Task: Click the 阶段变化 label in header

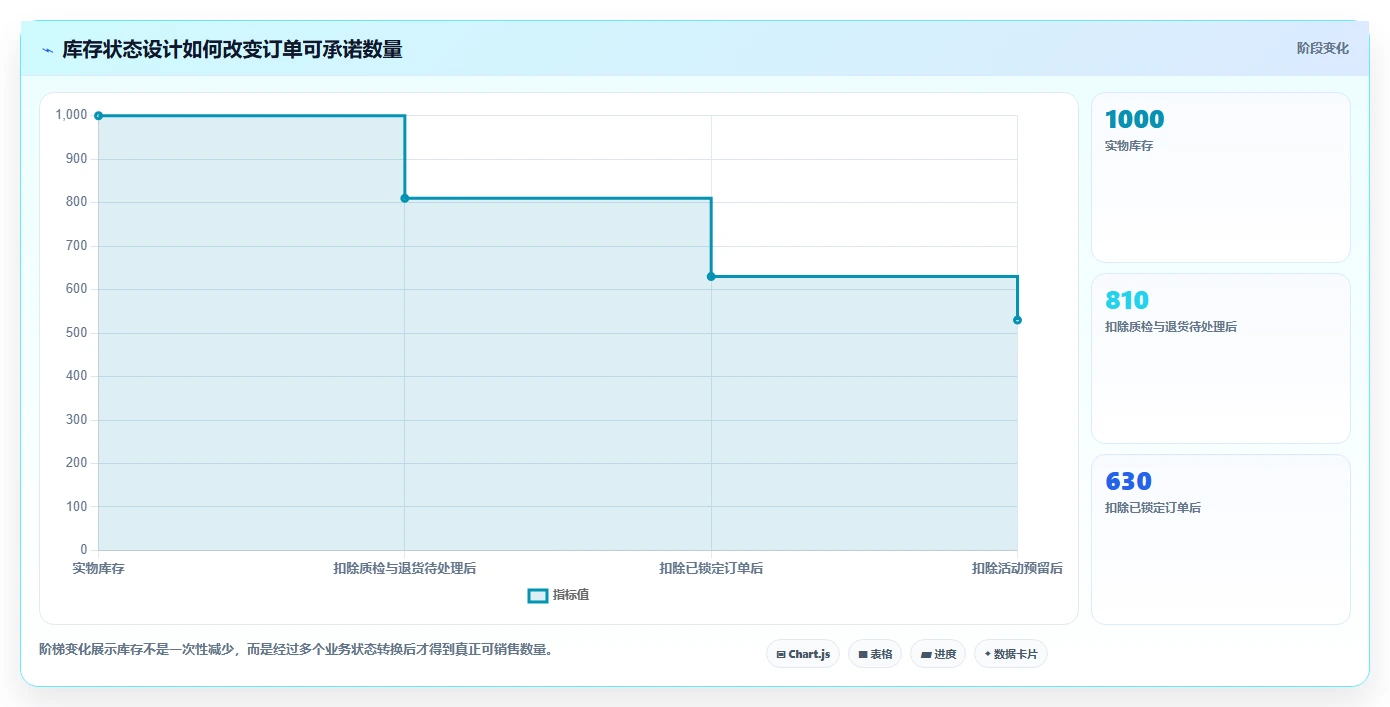Action: 1322,48
